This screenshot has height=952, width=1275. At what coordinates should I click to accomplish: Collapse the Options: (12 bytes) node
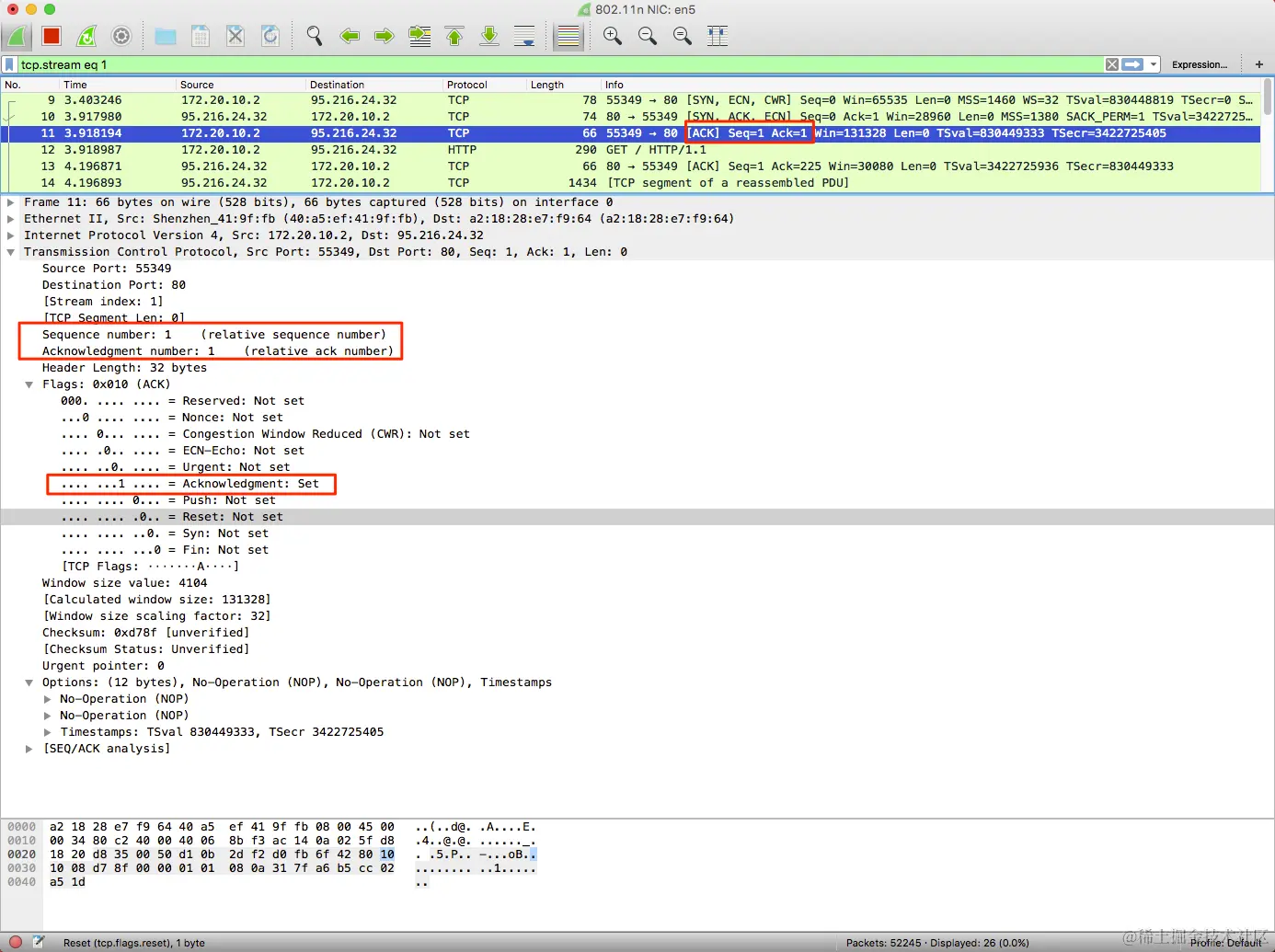coord(29,682)
